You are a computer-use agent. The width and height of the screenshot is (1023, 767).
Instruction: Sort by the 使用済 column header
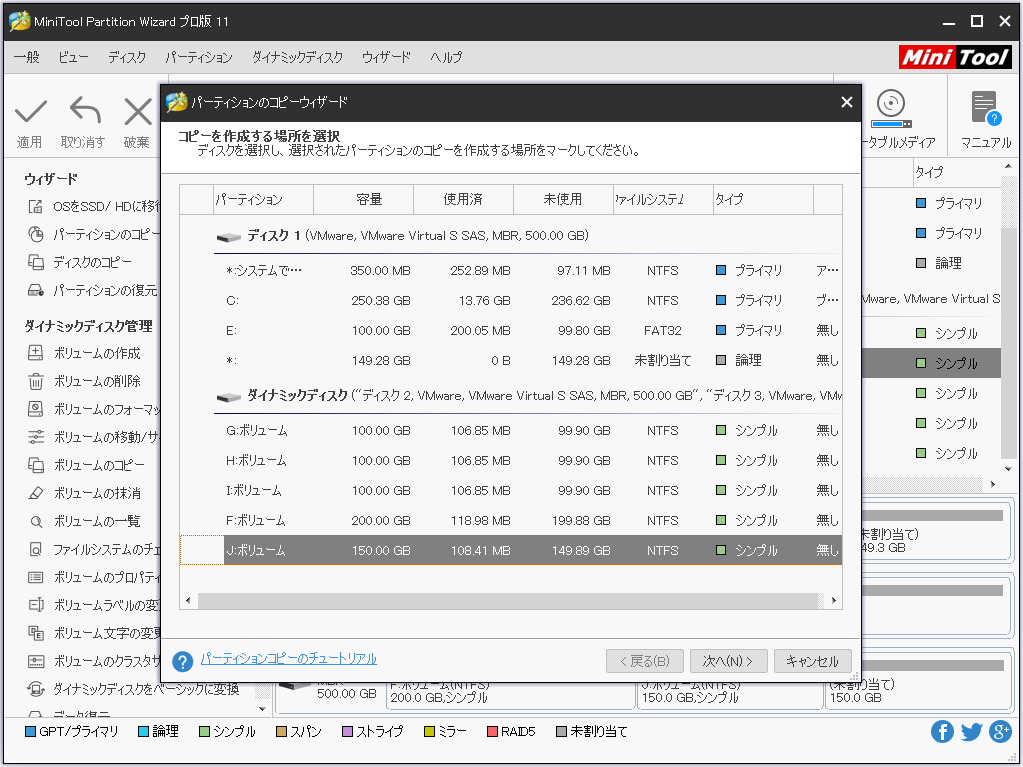(x=464, y=200)
